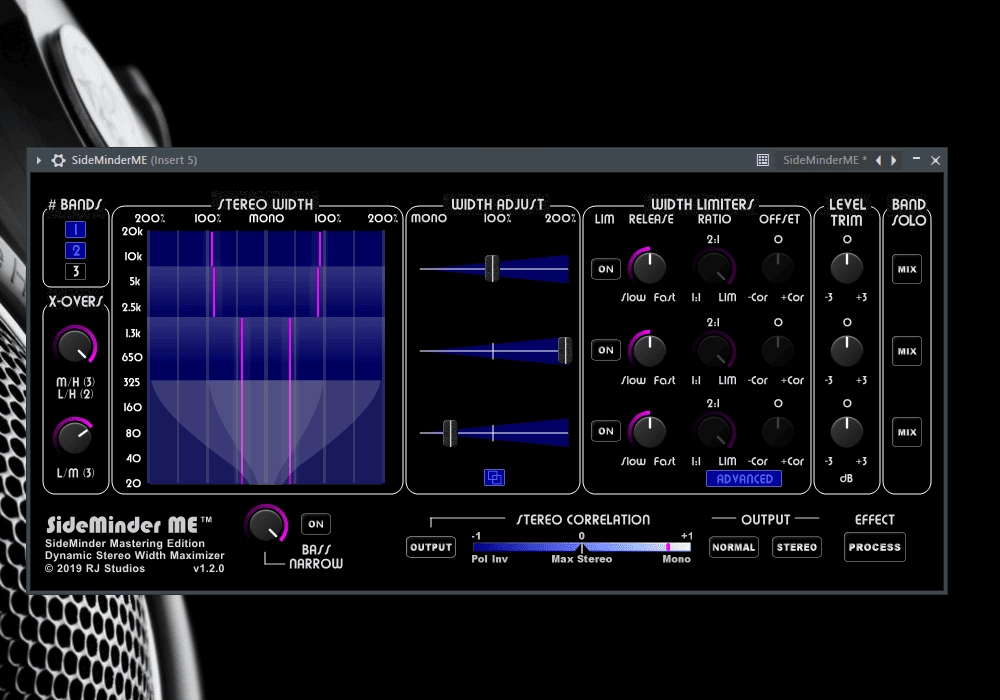Click the STEREO output mode button
This screenshot has height=700, width=1000.
coord(797,547)
